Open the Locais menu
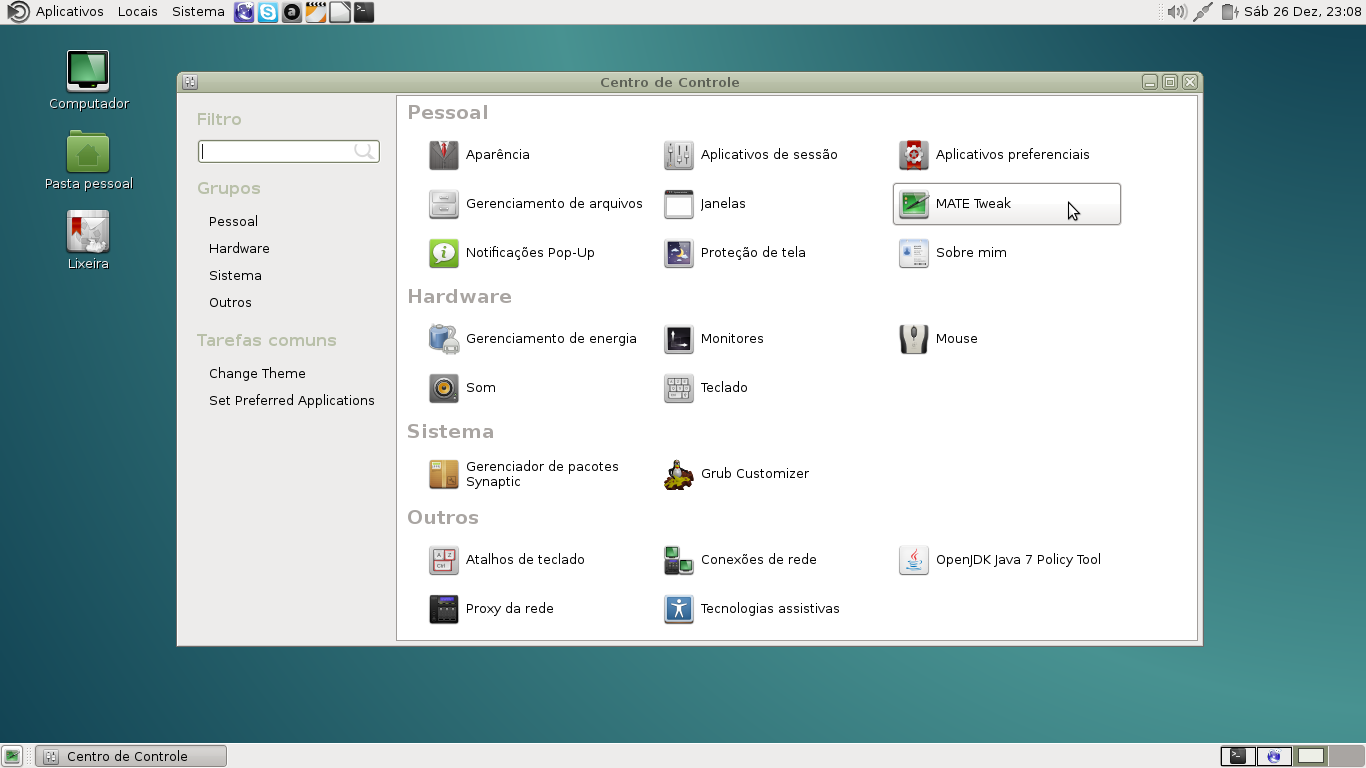Image resolution: width=1366 pixels, height=768 pixels. [x=137, y=12]
